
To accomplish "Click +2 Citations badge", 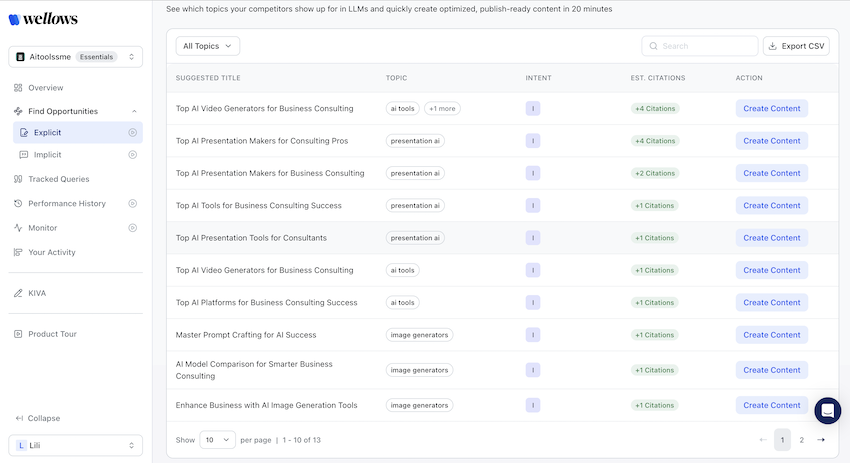I will pos(655,173).
